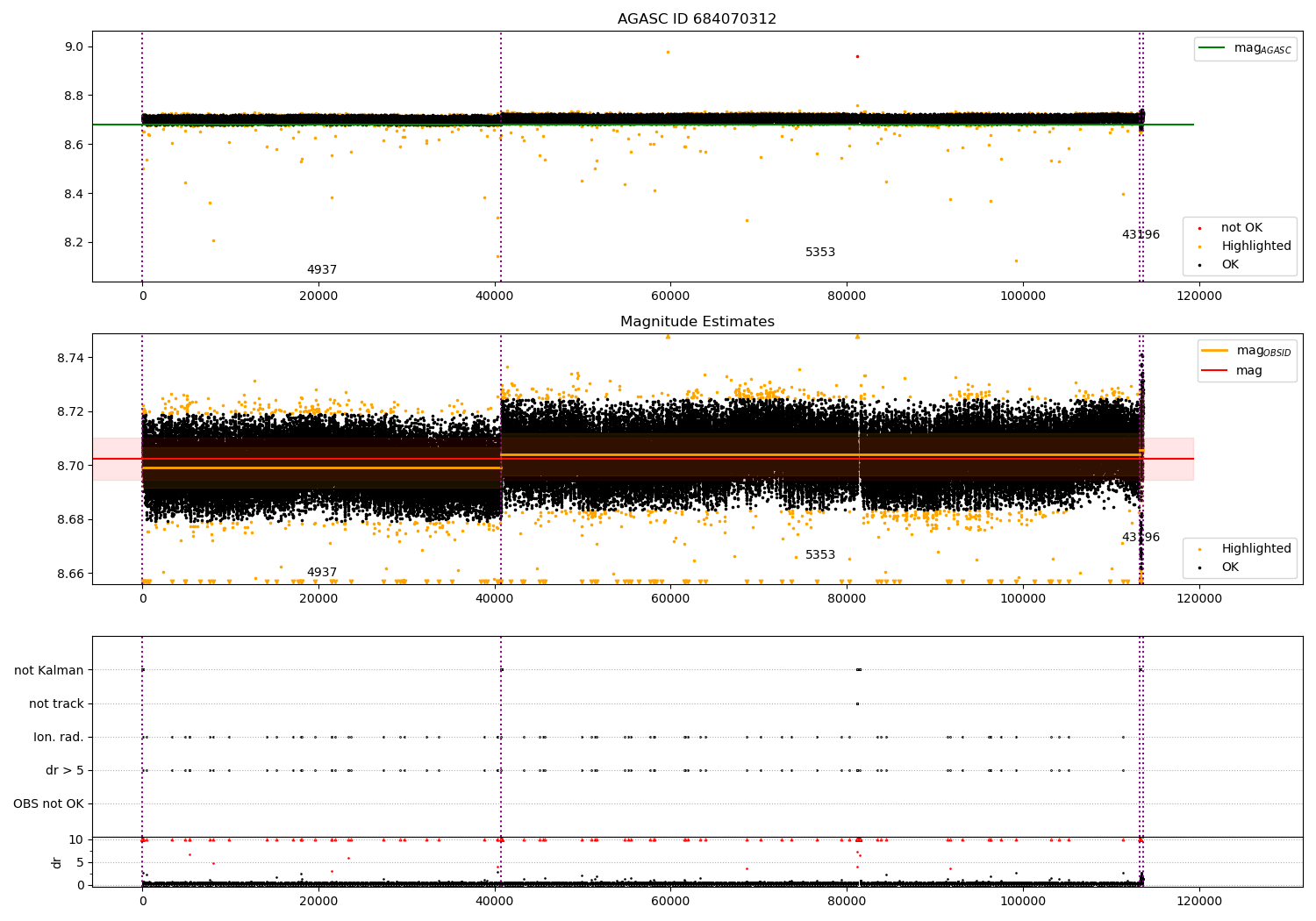This screenshot has height=921, width=1316.
Task: Click the 8.66 tick on the magnitude plot
Action: pos(69,574)
